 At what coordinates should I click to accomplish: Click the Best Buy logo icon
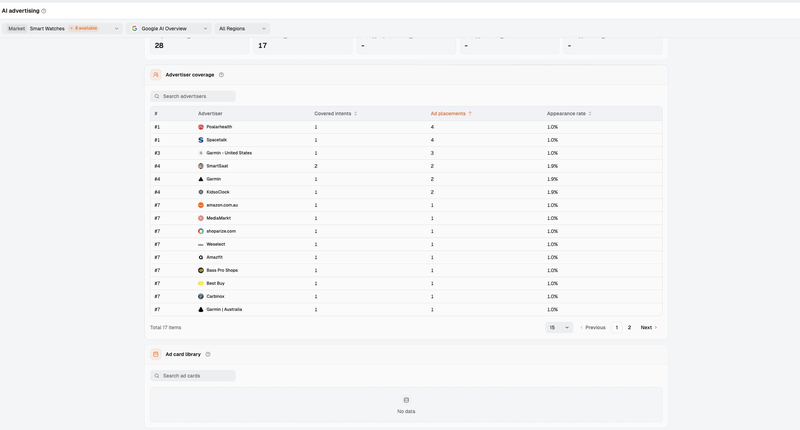point(201,284)
